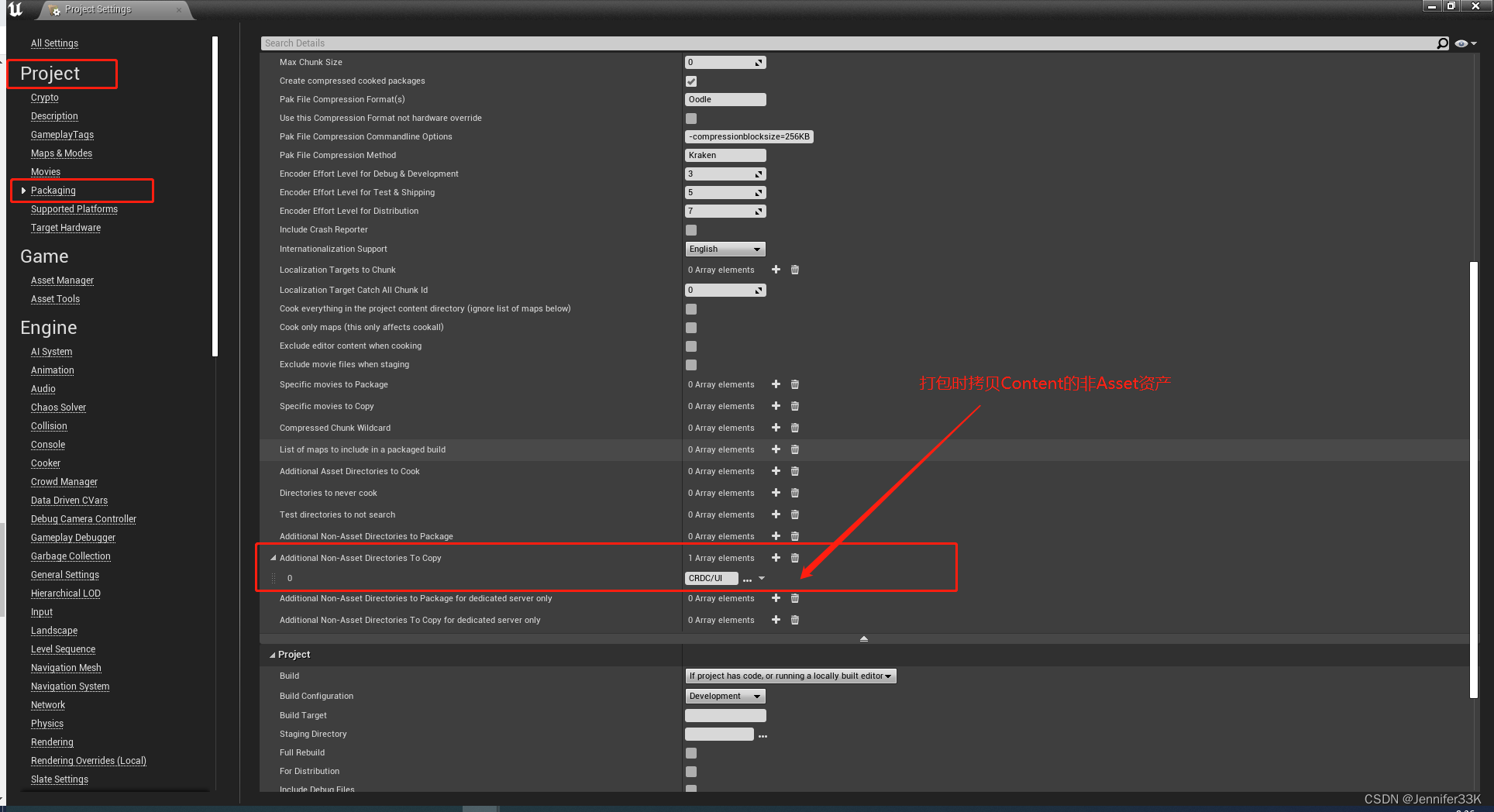Empty Test directories to not search
Screen dimensions: 1494x812
(x=794, y=514)
